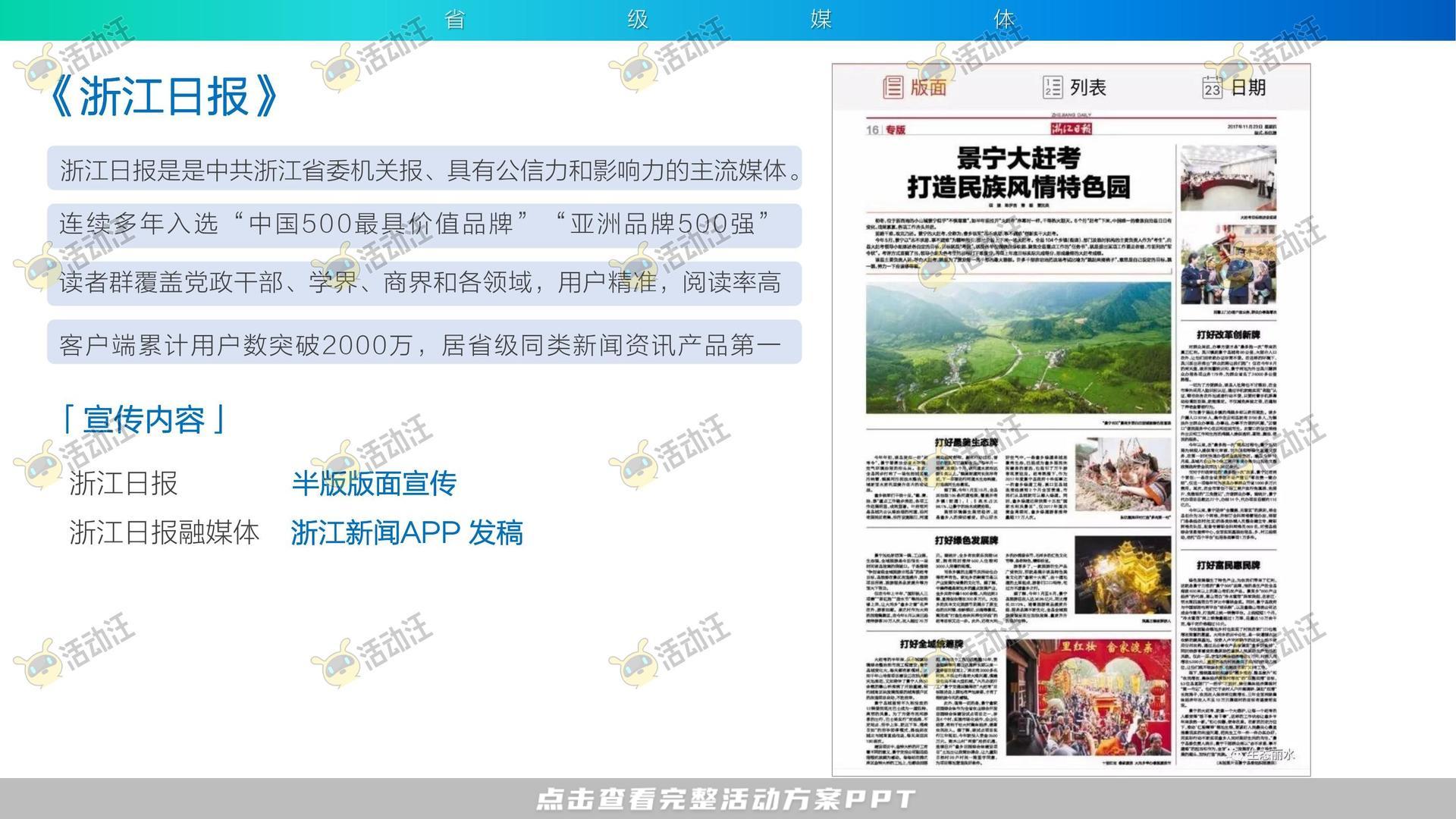This screenshot has width=1456, height=819.
Task: Click the line starting 浙江日报是是中共浙江省委机关报
Action: click(424, 168)
